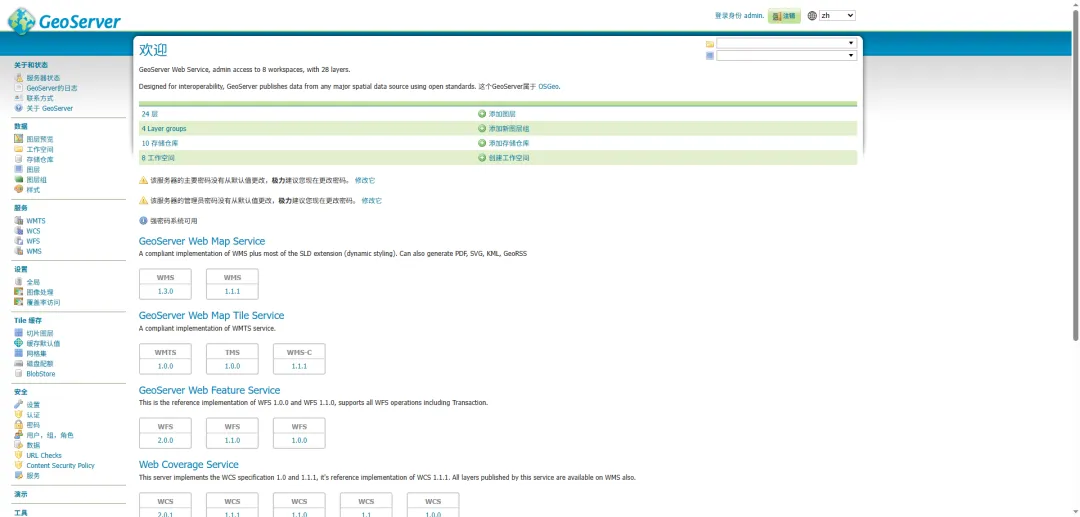Click the 图层预览 map icon
The image size is (1080, 517).
click(19, 139)
